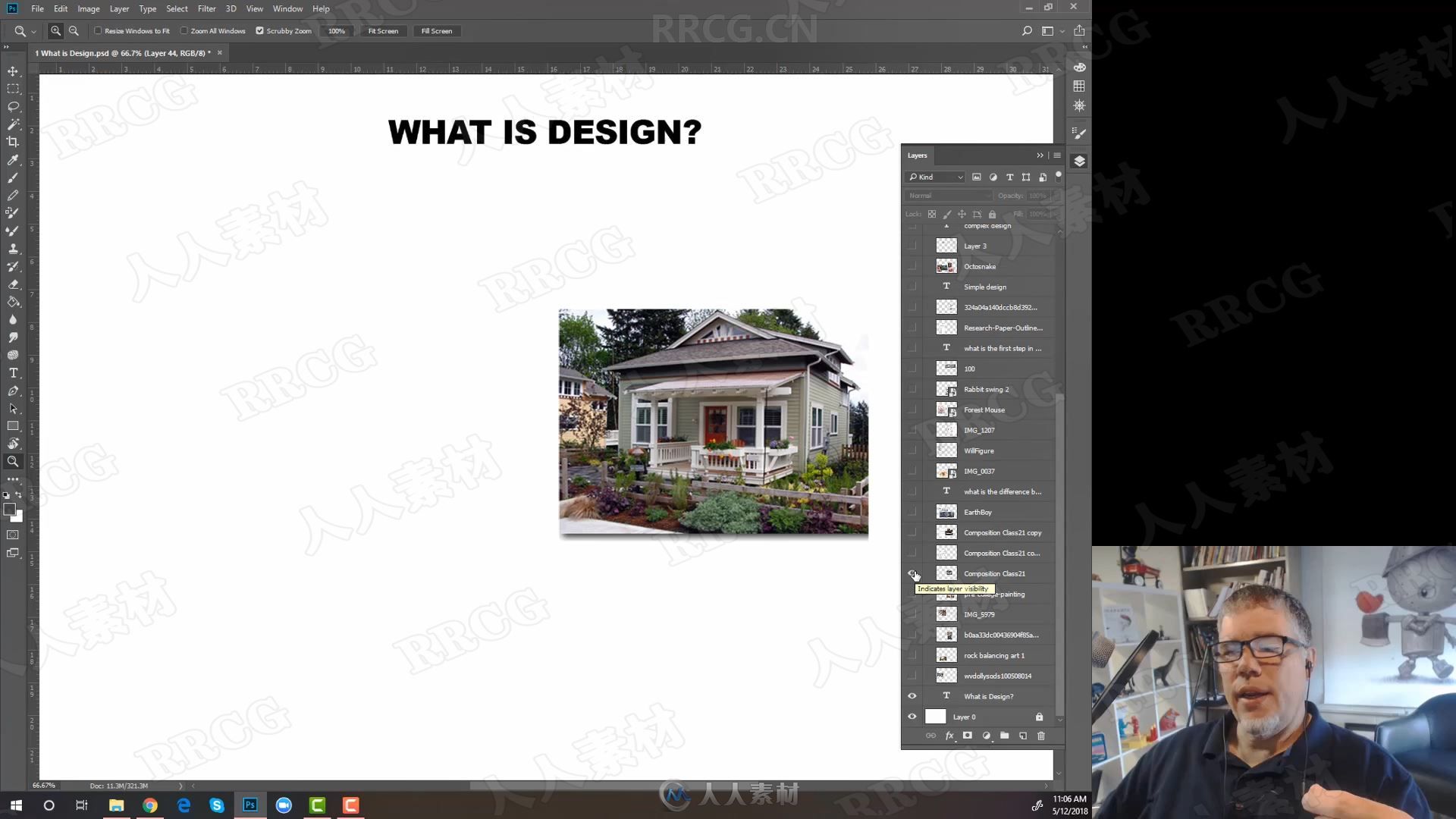The width and height of the screenshot is (1456, 819).
Task: Click Fit Screen button
Action: point(382,30)
